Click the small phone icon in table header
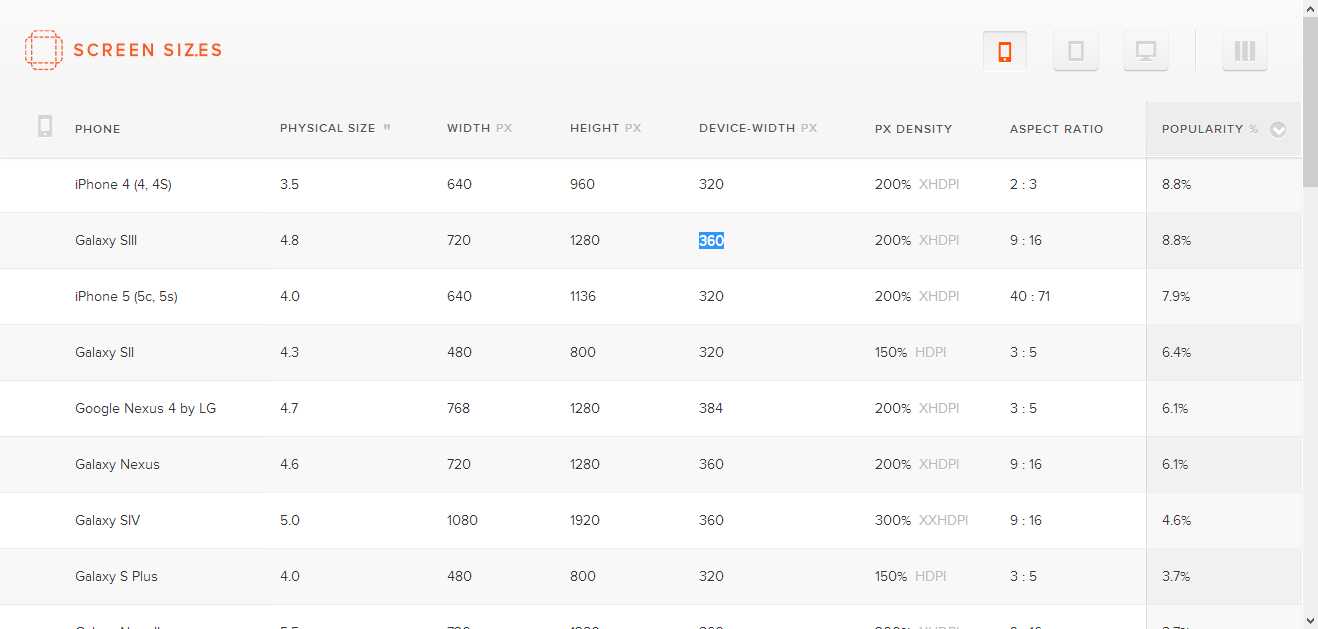Screen dimensions: 1318x629 tap(45, 126)
